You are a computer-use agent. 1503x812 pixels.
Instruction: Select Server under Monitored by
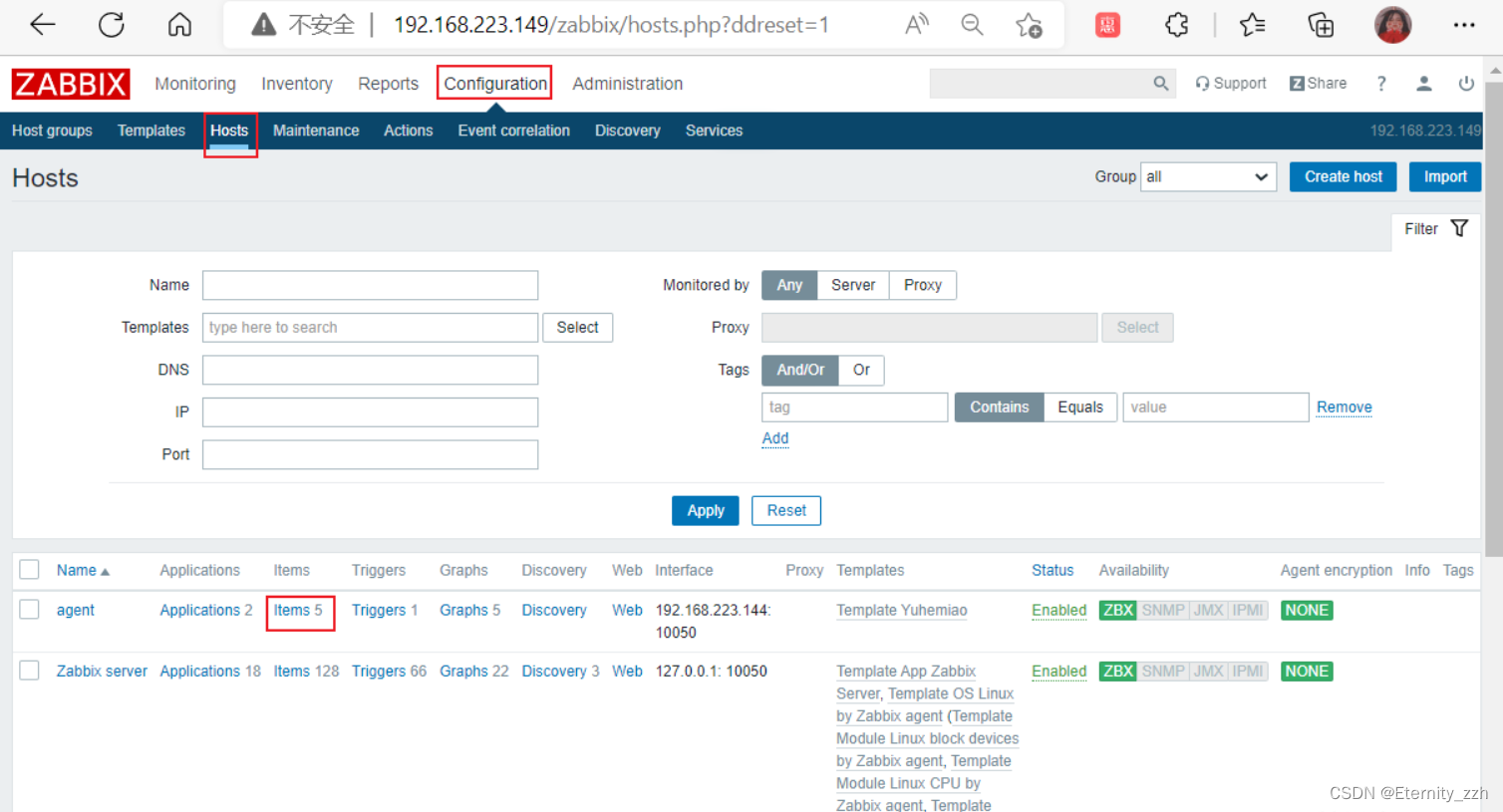click(x=852, y=285)
